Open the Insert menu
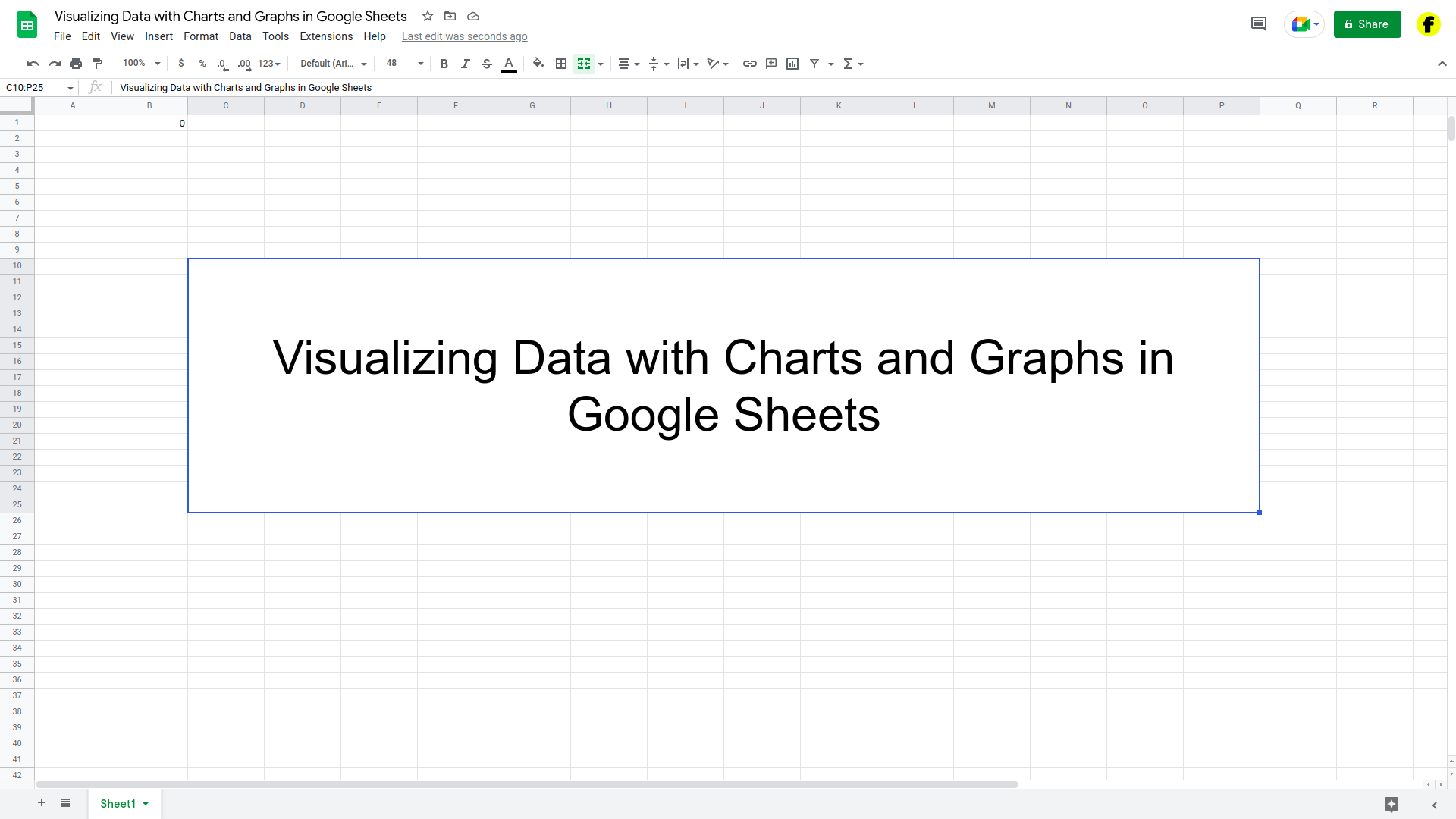Image resolution: width=1456 pixels, height=819 pixels. point(158,36)
